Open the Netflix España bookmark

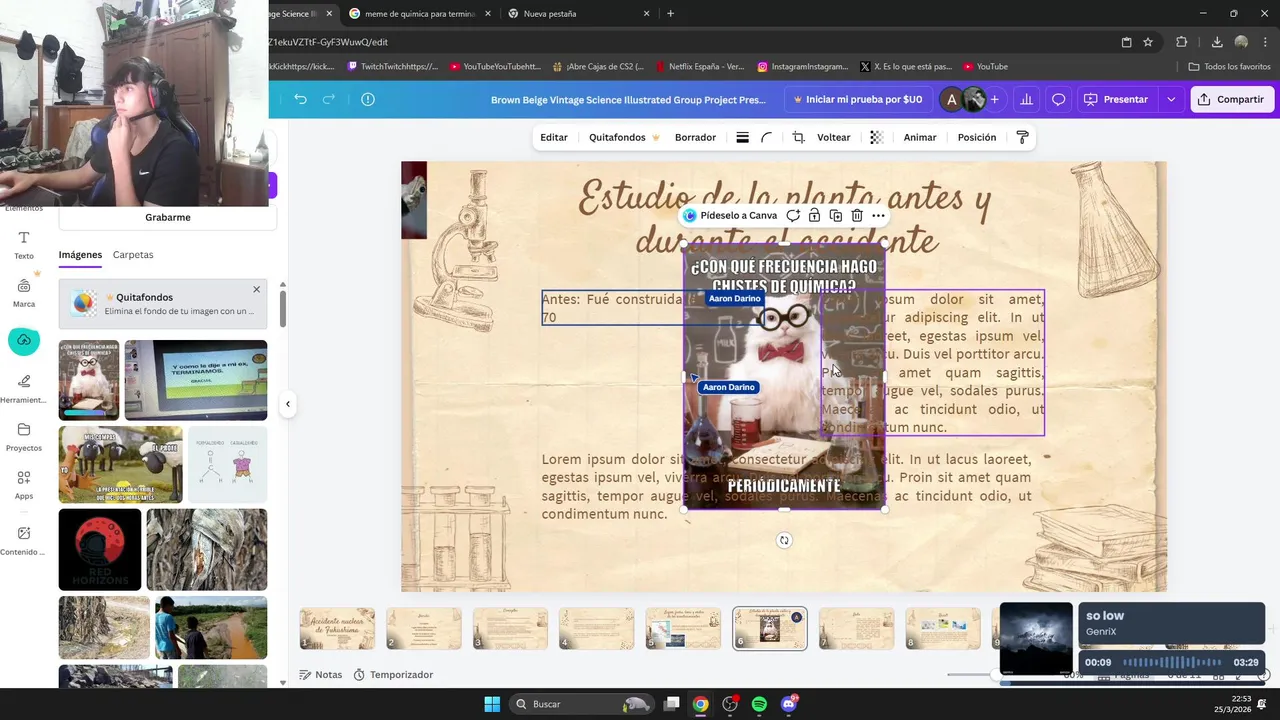coord(700,66)
